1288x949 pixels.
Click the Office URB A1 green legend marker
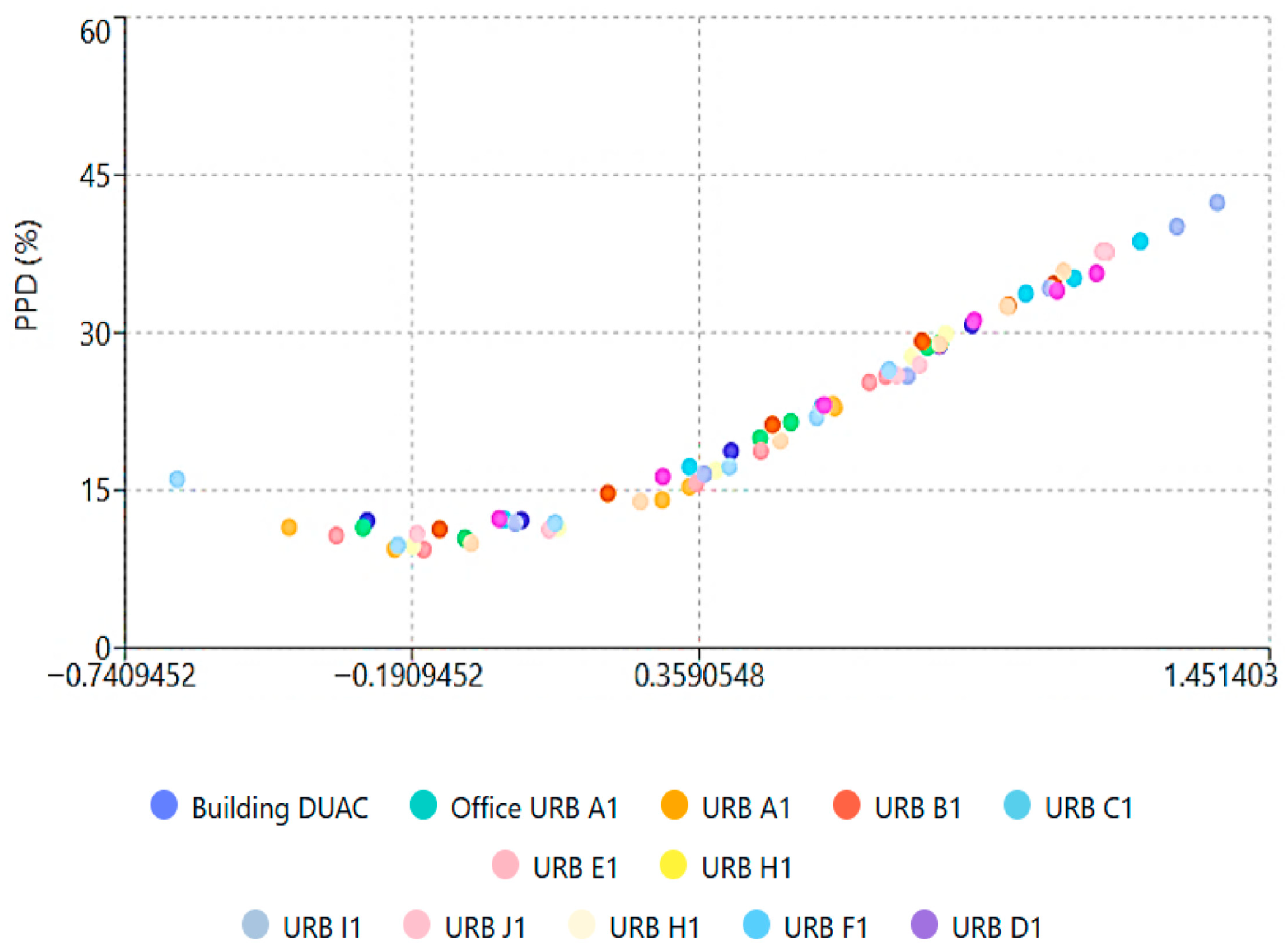[x=423, y=804]
